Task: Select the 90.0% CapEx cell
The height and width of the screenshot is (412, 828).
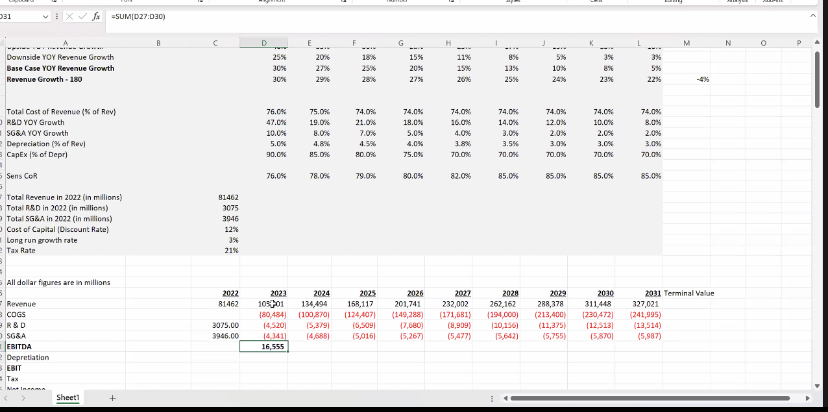Action: tap(264, 154)
